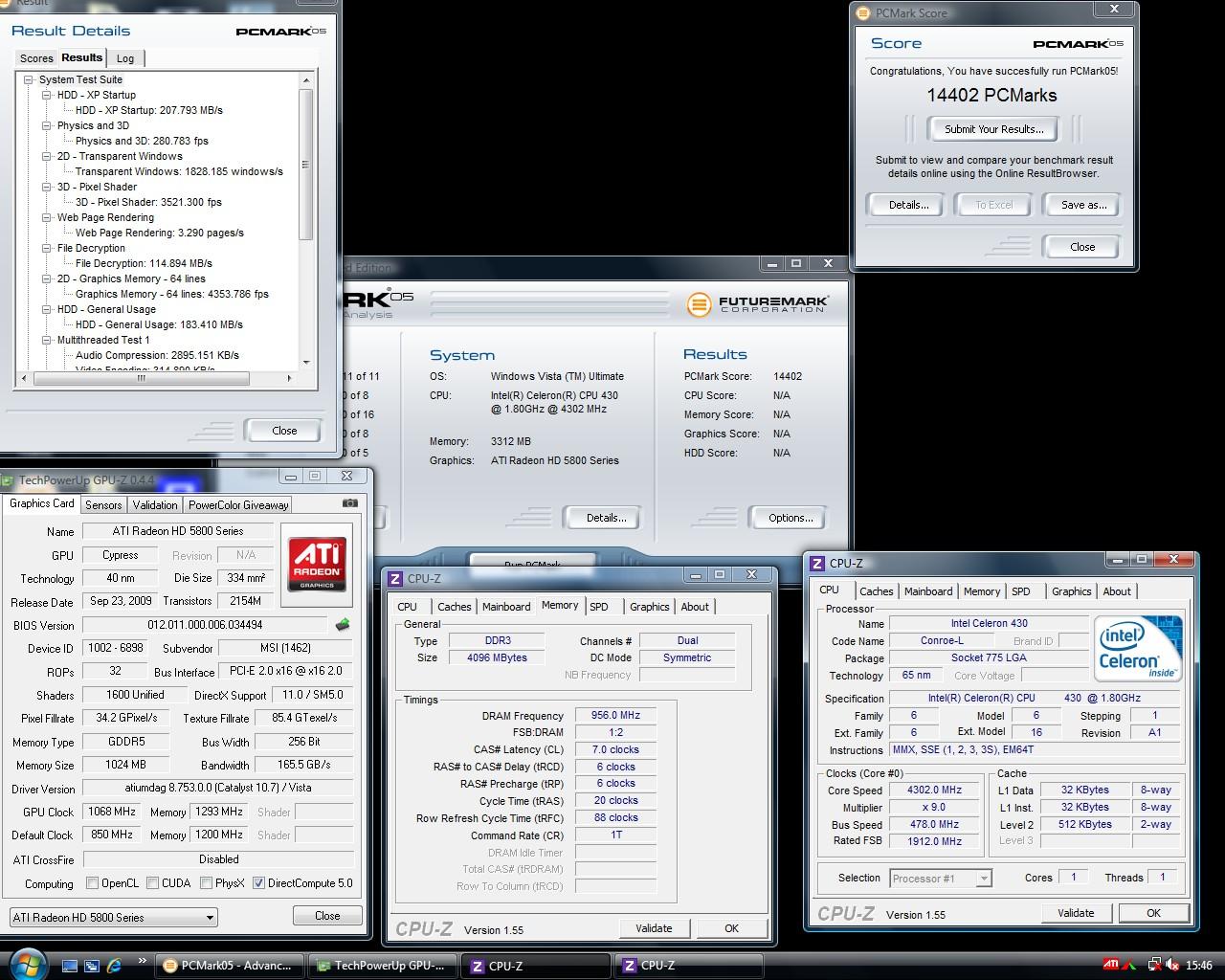
Task: Click PCMark05 taskbar button
Action: click(230, 966)
